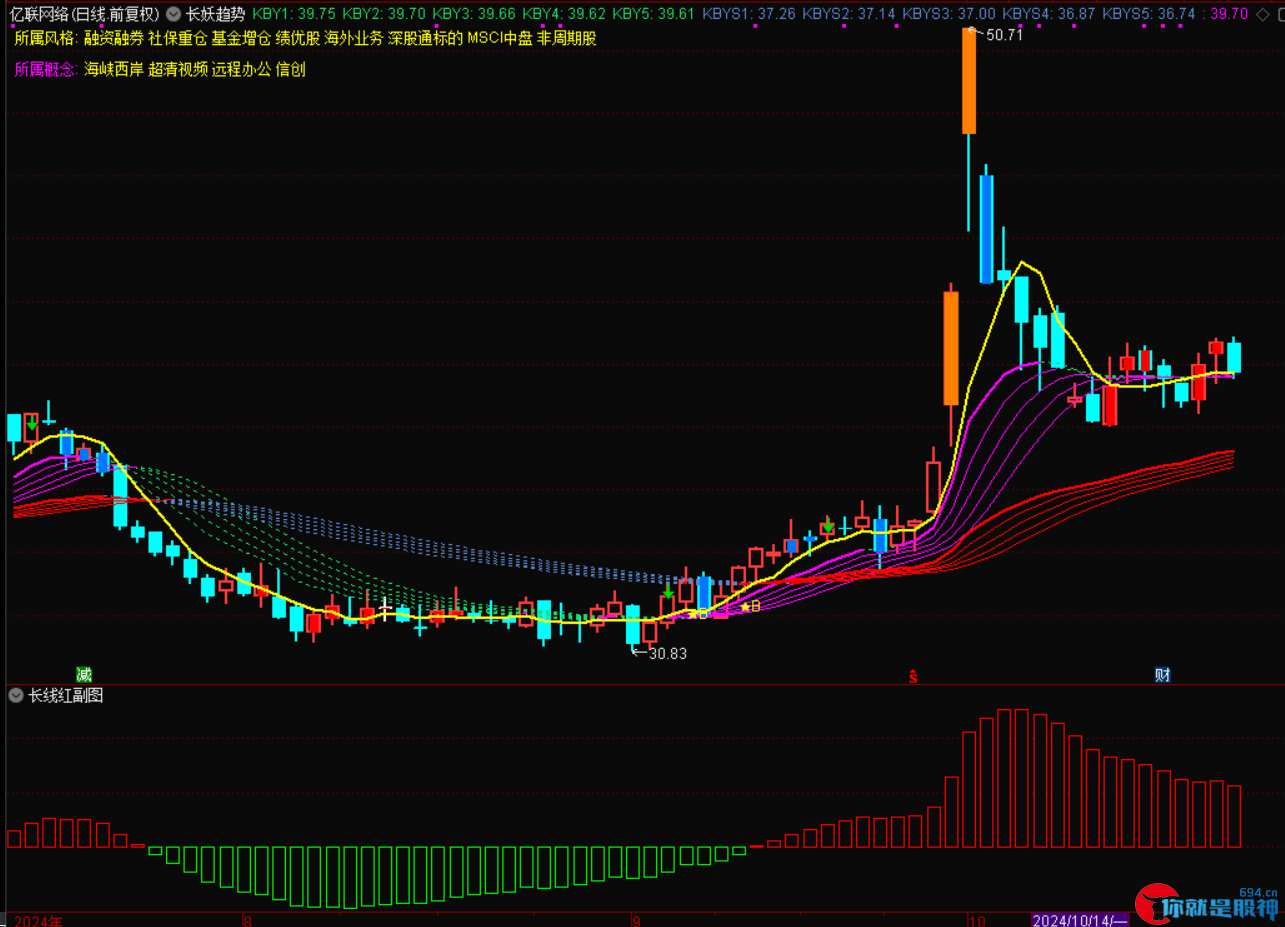1285x927 pixels.
Task: Select the 长妖趋势 indicator name
Action: pos(215,14)
